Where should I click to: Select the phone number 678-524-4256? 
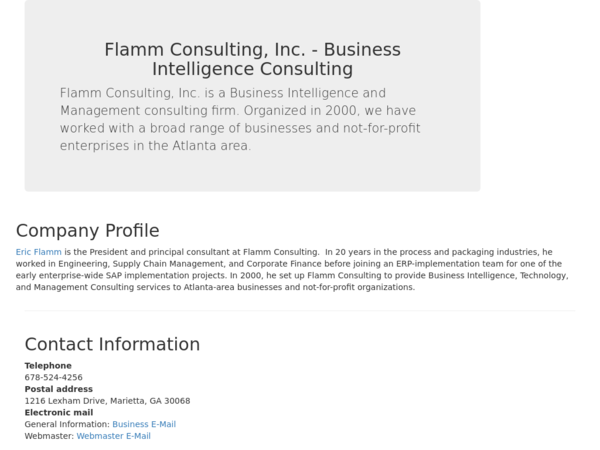[53, 378]
